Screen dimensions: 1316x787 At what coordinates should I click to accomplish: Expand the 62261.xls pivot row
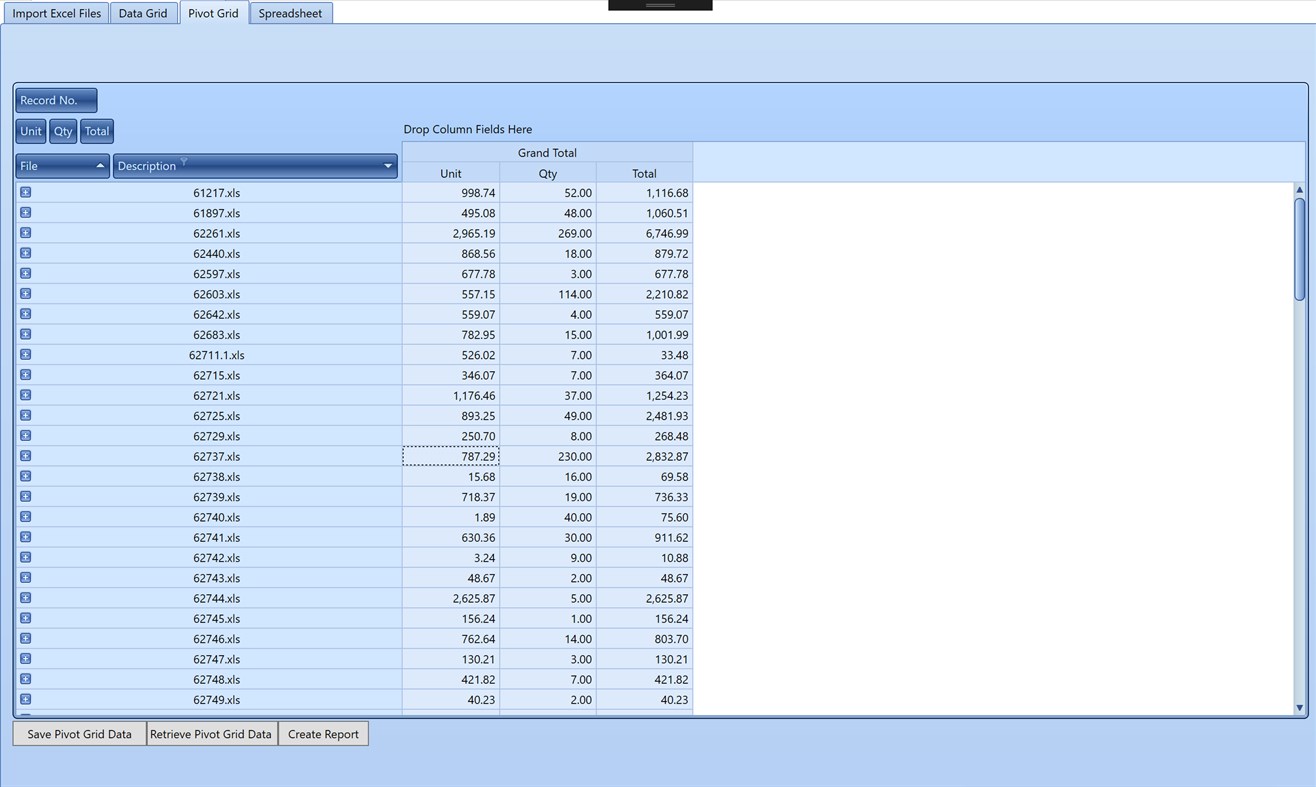(24, 232)
